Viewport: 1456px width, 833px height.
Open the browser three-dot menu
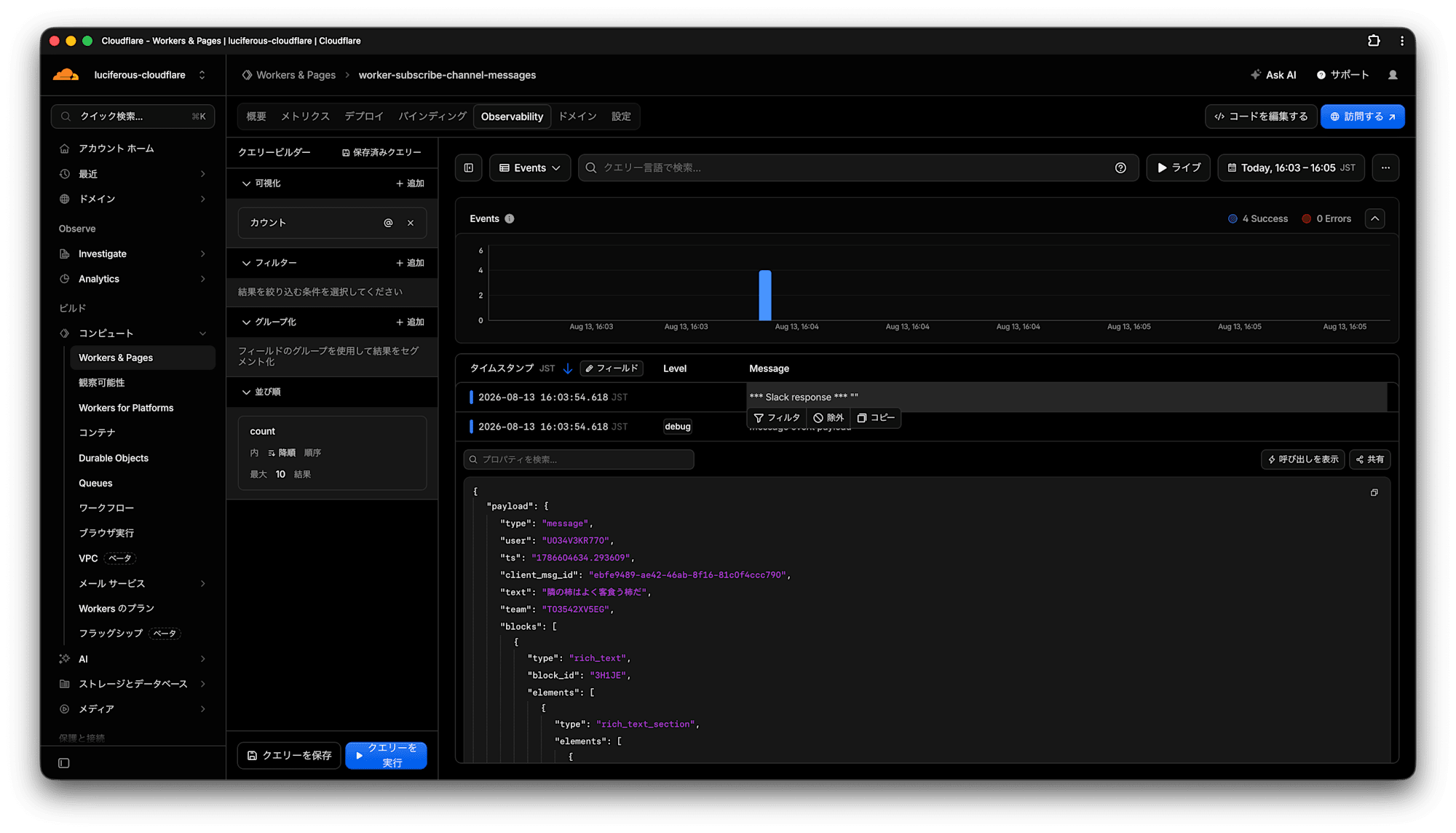[1402, 41]
